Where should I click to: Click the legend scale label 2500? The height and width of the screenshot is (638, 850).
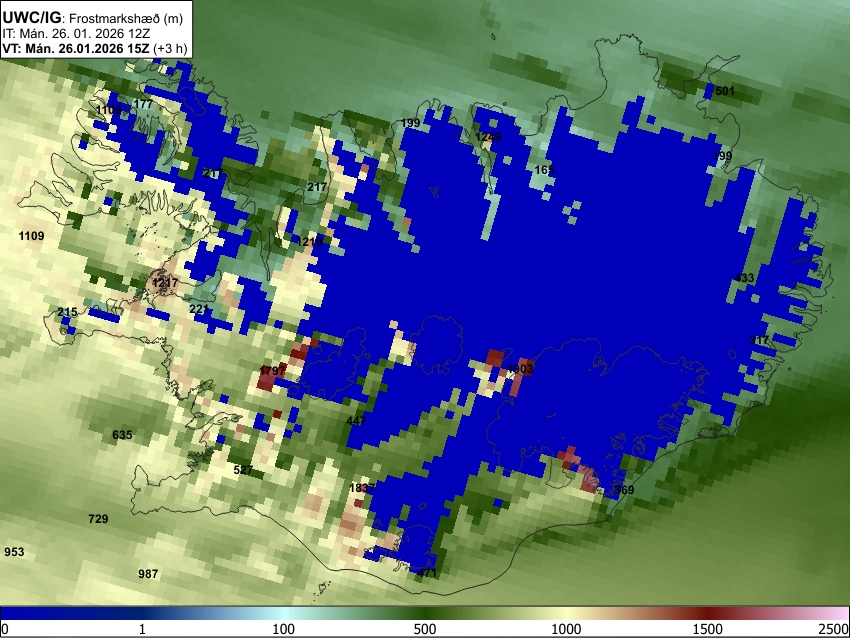coord(834,629)
